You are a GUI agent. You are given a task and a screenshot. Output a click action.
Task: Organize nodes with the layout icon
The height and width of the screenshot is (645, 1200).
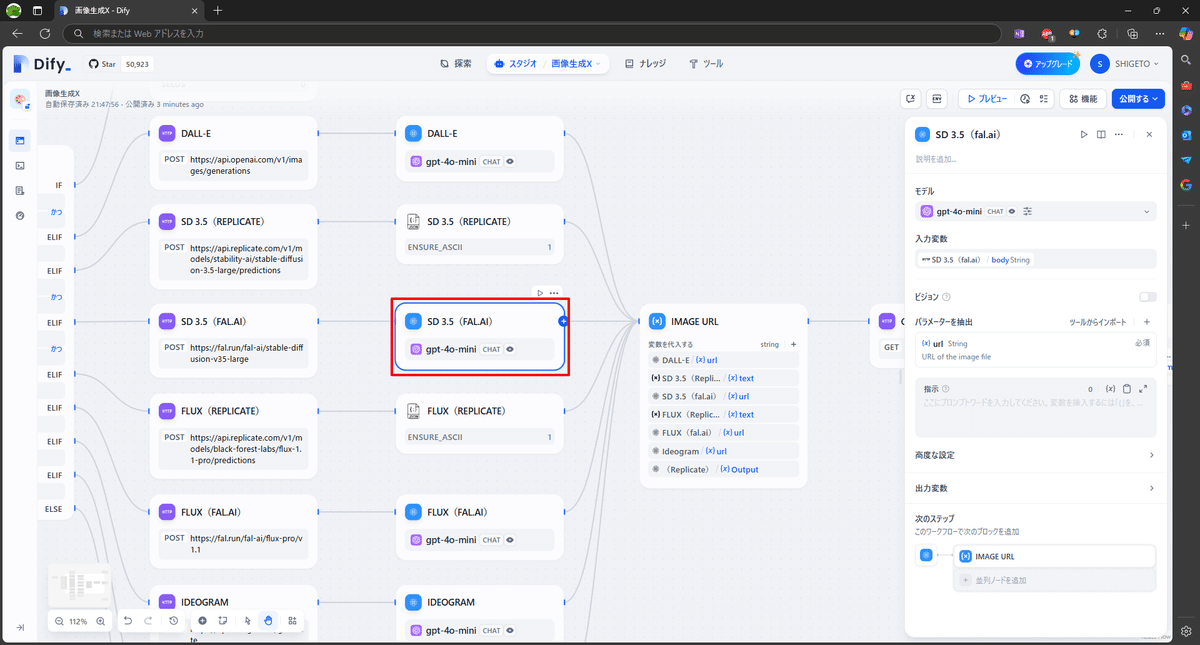292,621
